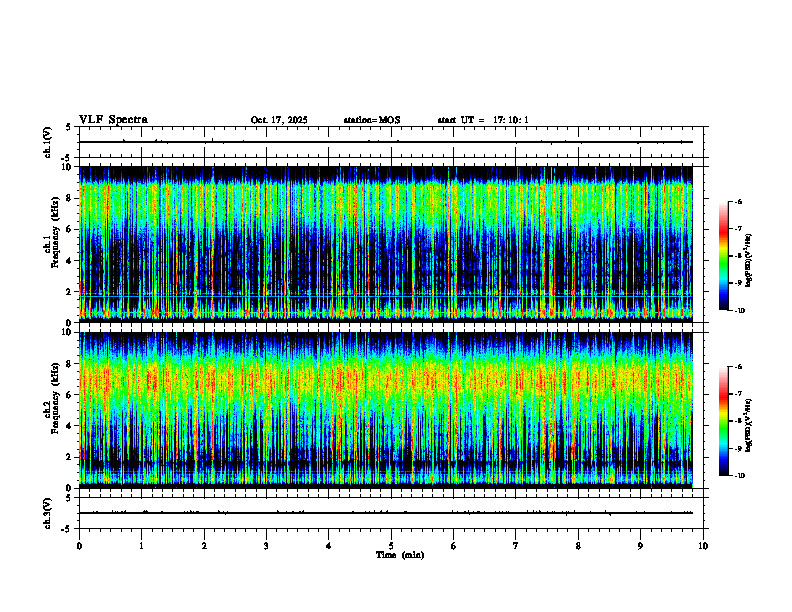Click the "-7" label on ch.2 color bar

pos(738,394)
